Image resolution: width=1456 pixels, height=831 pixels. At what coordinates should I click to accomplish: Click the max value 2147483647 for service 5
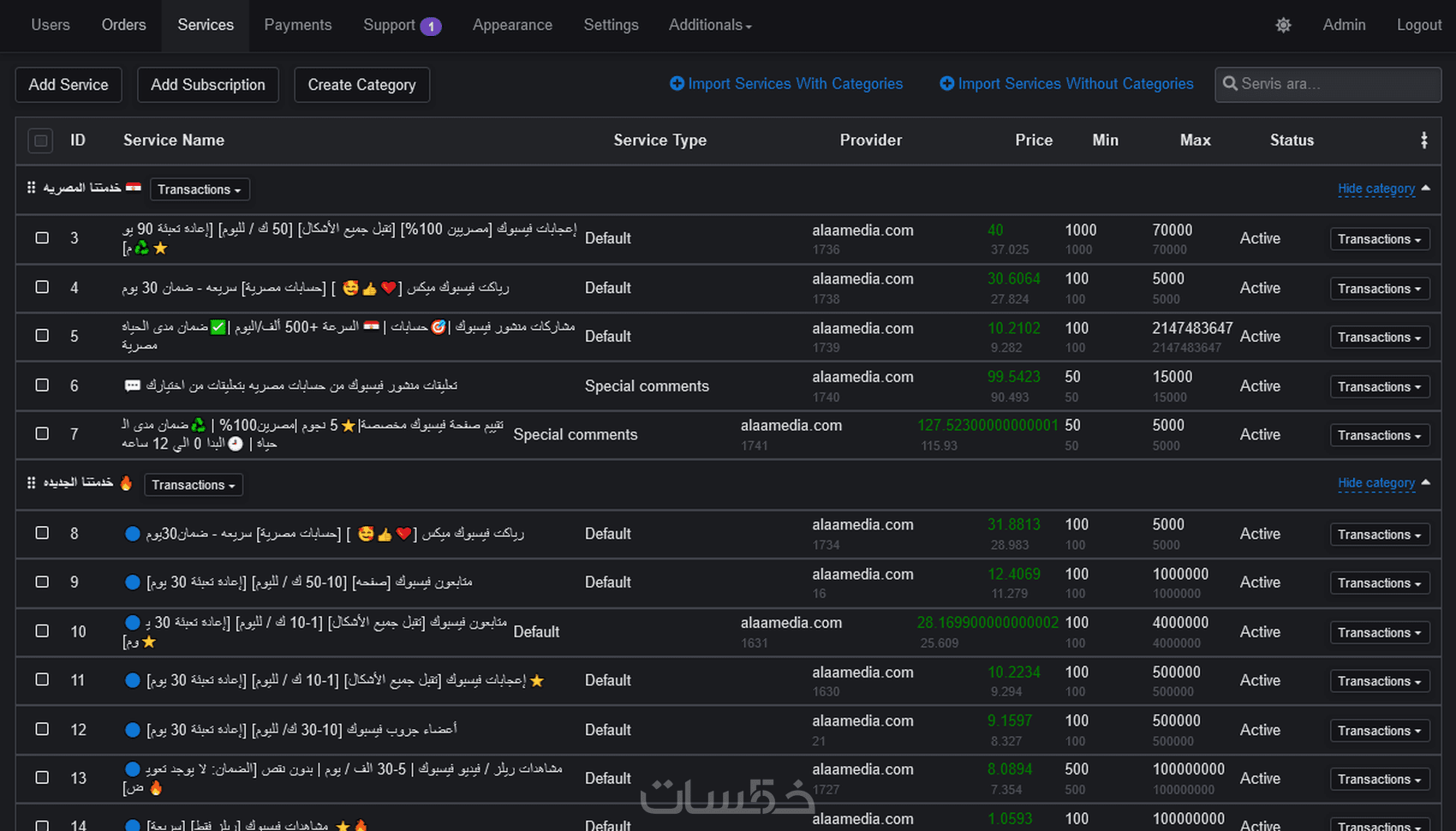point(1192,328)
